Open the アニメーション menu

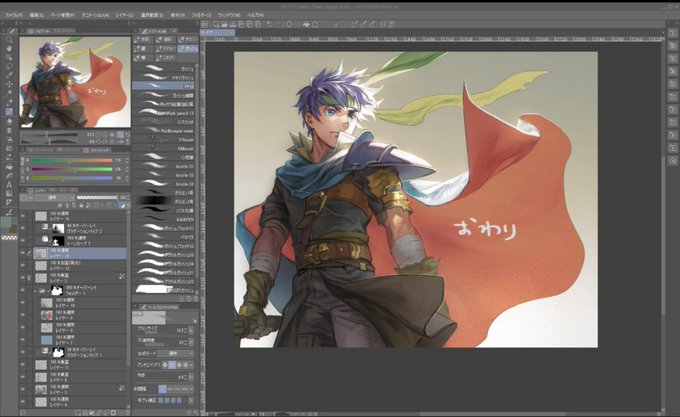click(x=95, y=15)
